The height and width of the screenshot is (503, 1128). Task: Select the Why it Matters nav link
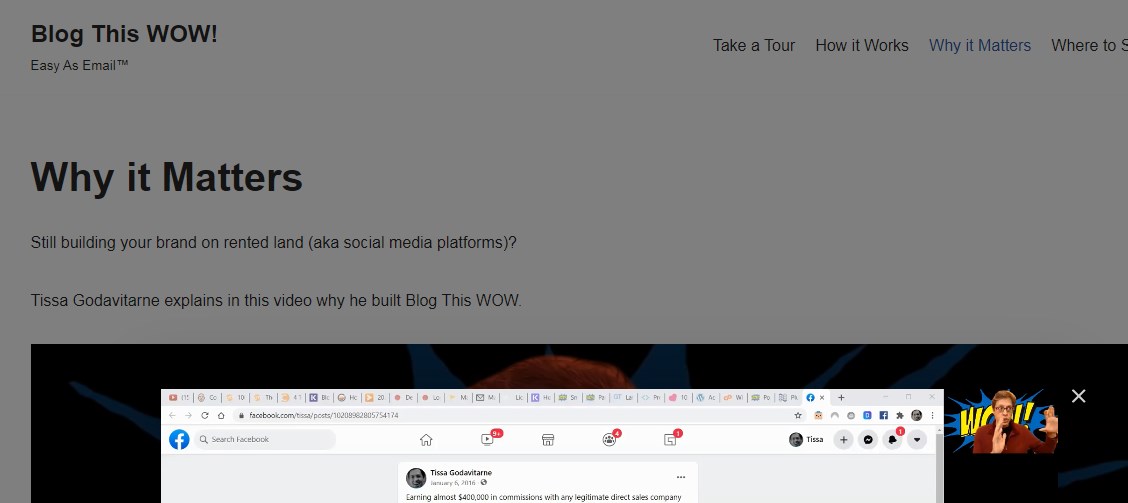coord(980,45)
